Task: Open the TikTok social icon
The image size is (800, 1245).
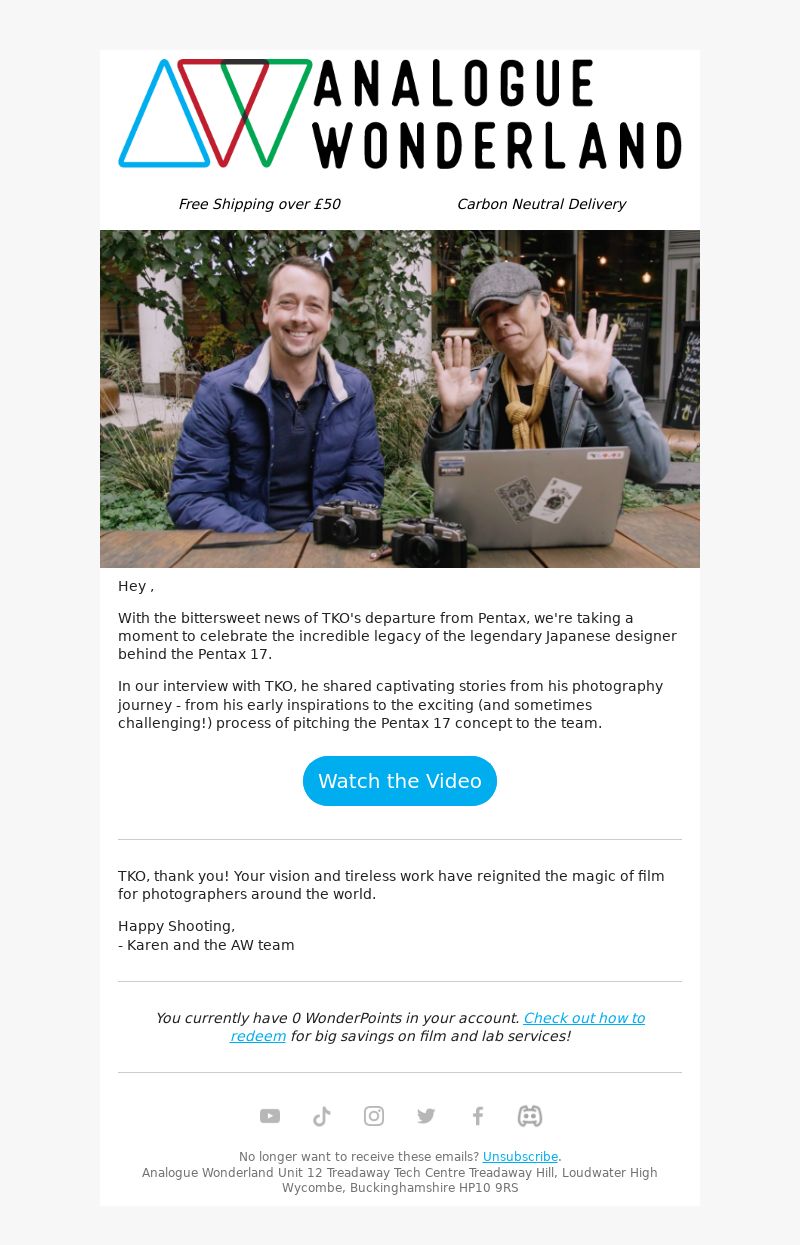Action: click(x=322, y=1116)
